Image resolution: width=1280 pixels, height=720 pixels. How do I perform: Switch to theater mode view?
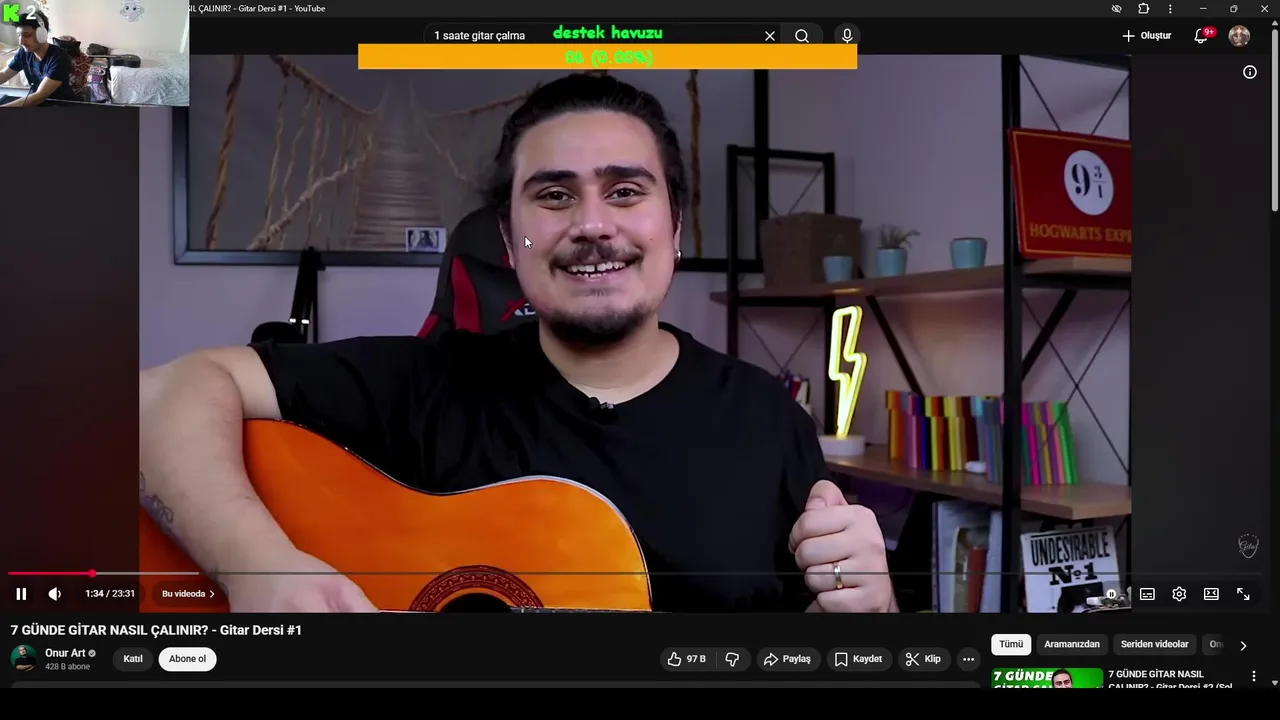coord(1211,594)
